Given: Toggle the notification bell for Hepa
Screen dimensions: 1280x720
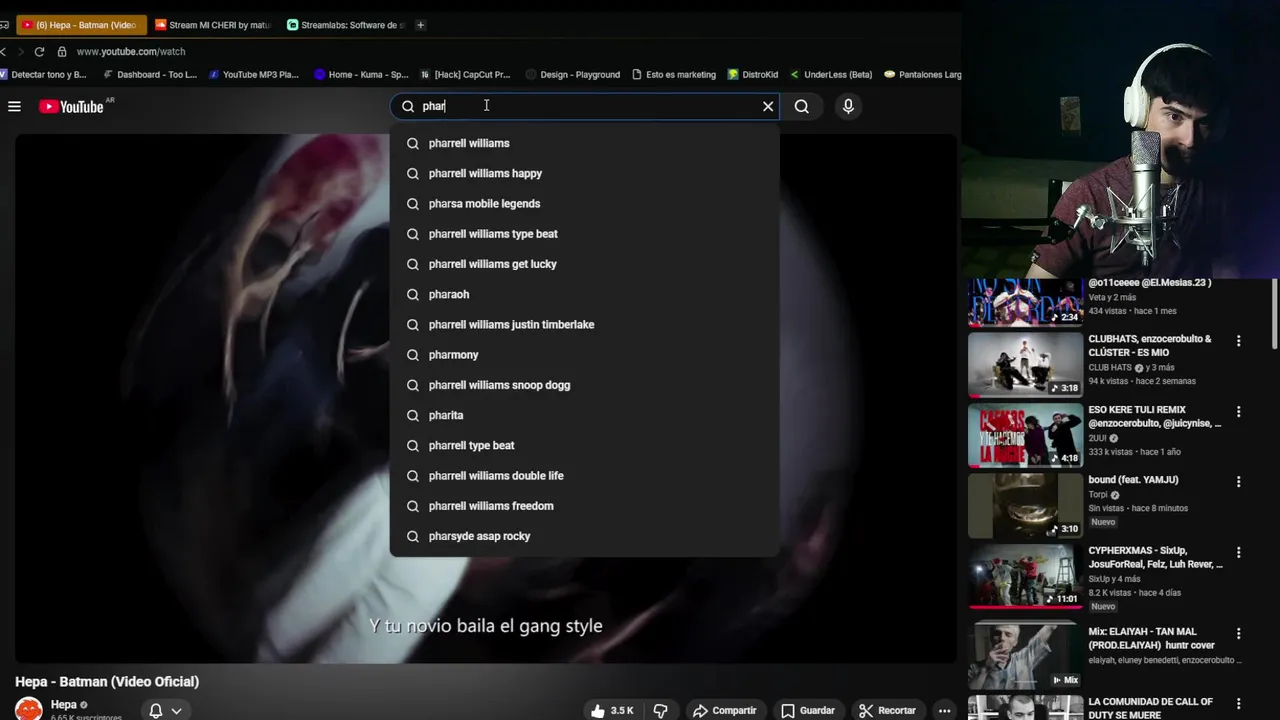Looking at the screenshot, I should pos(156,711).
